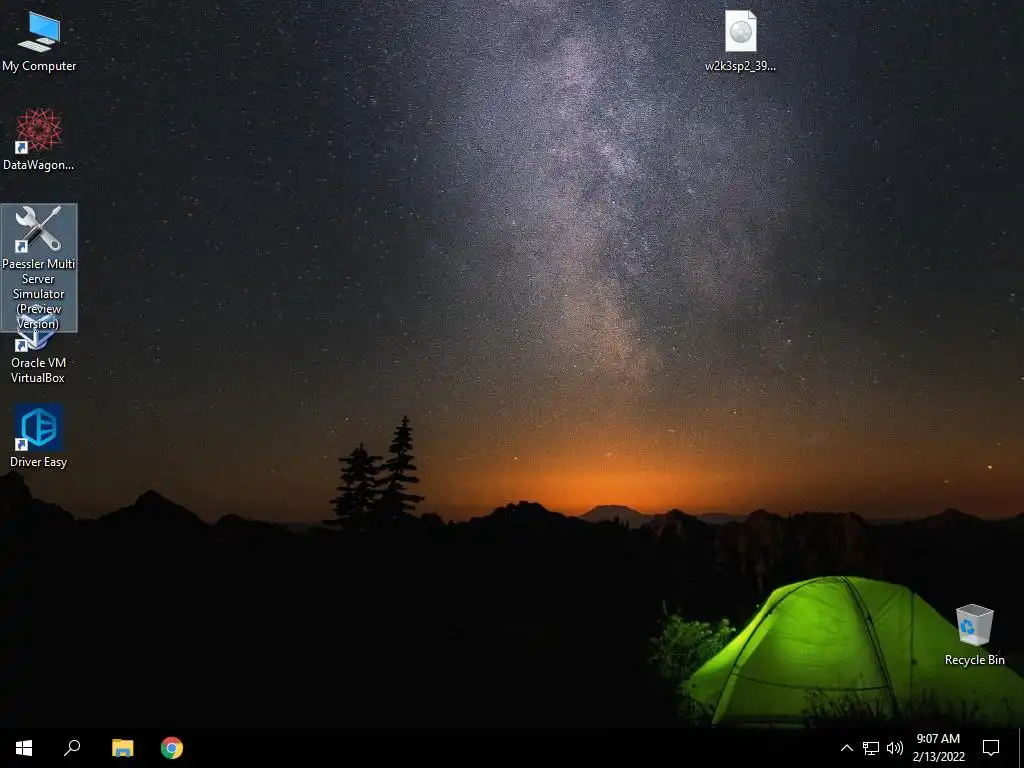1024x768 pixels.
Task: Expand the hidden system tray icons chevron
Action: pyautogui.click(x=846, y=748)
